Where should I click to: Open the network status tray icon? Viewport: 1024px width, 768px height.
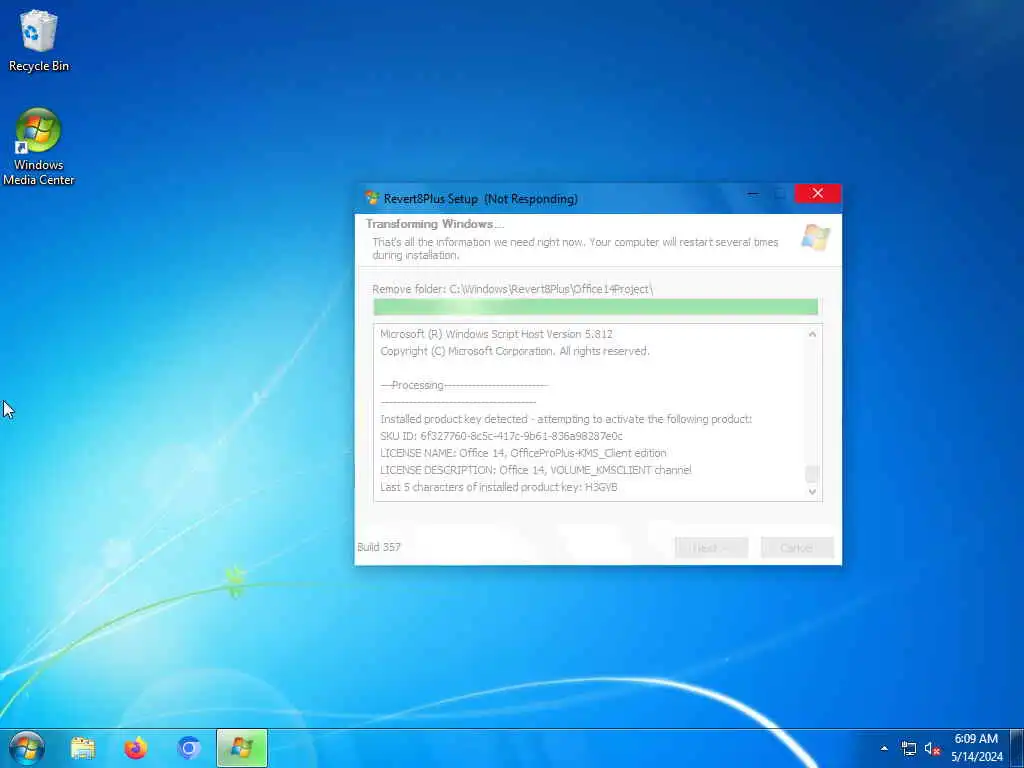(908, 749)
